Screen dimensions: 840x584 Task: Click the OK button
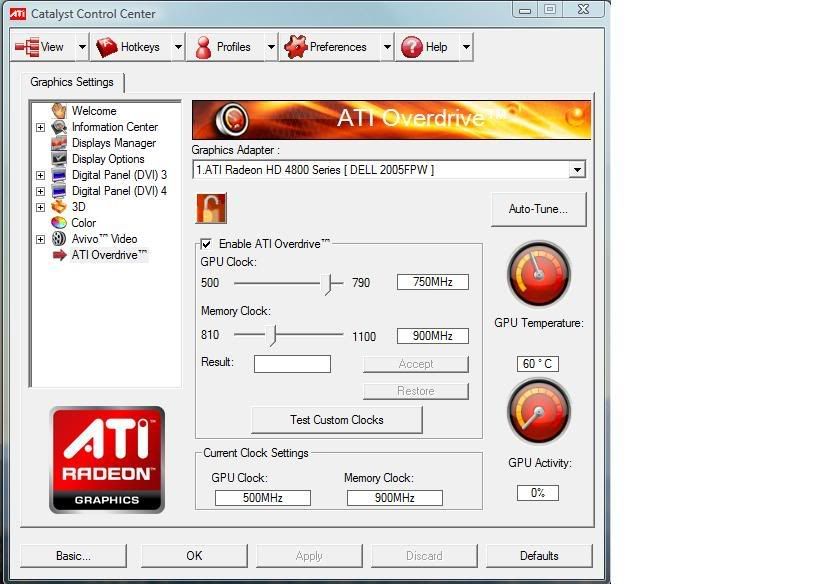click(194, 556)
